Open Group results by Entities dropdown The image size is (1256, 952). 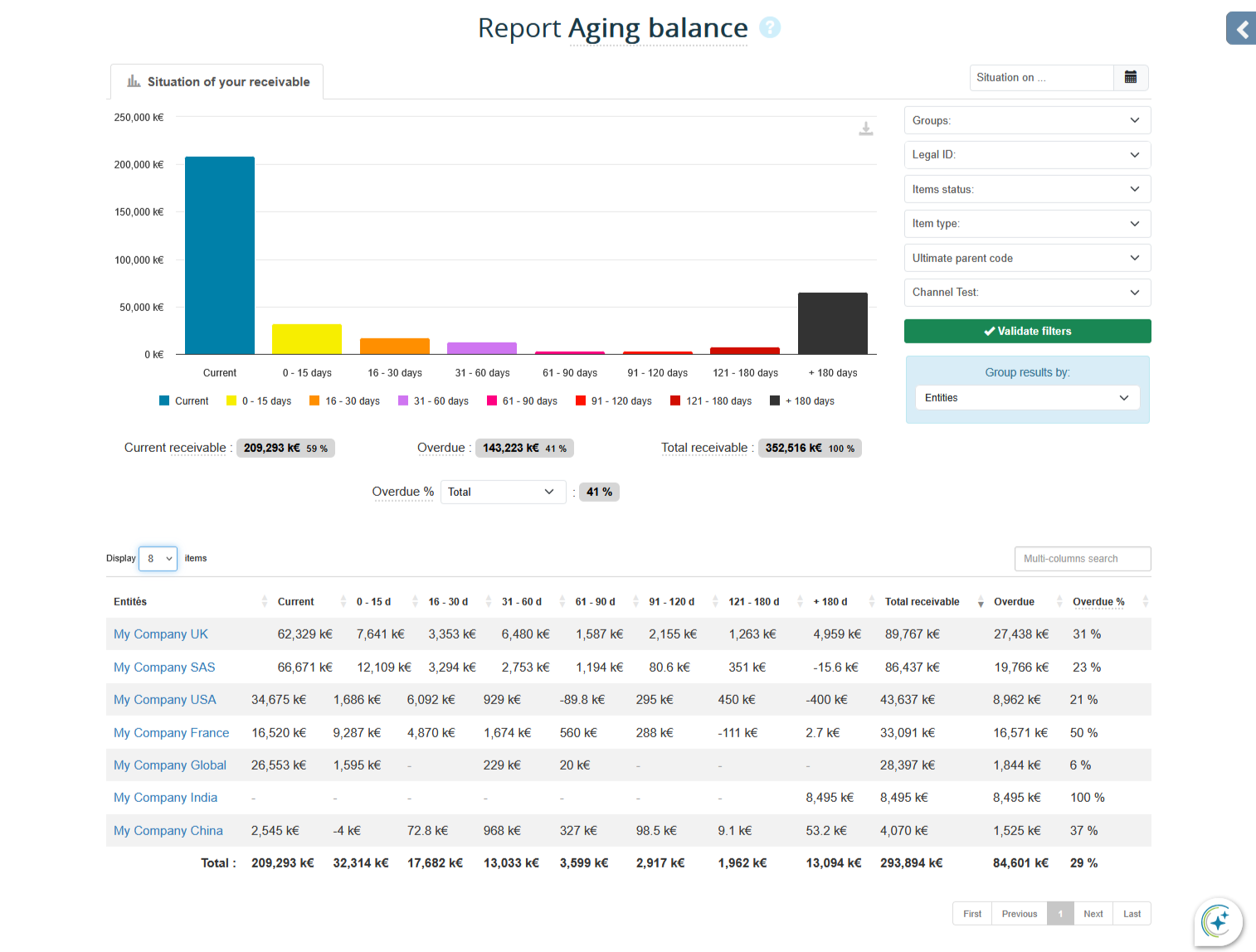1027,398
